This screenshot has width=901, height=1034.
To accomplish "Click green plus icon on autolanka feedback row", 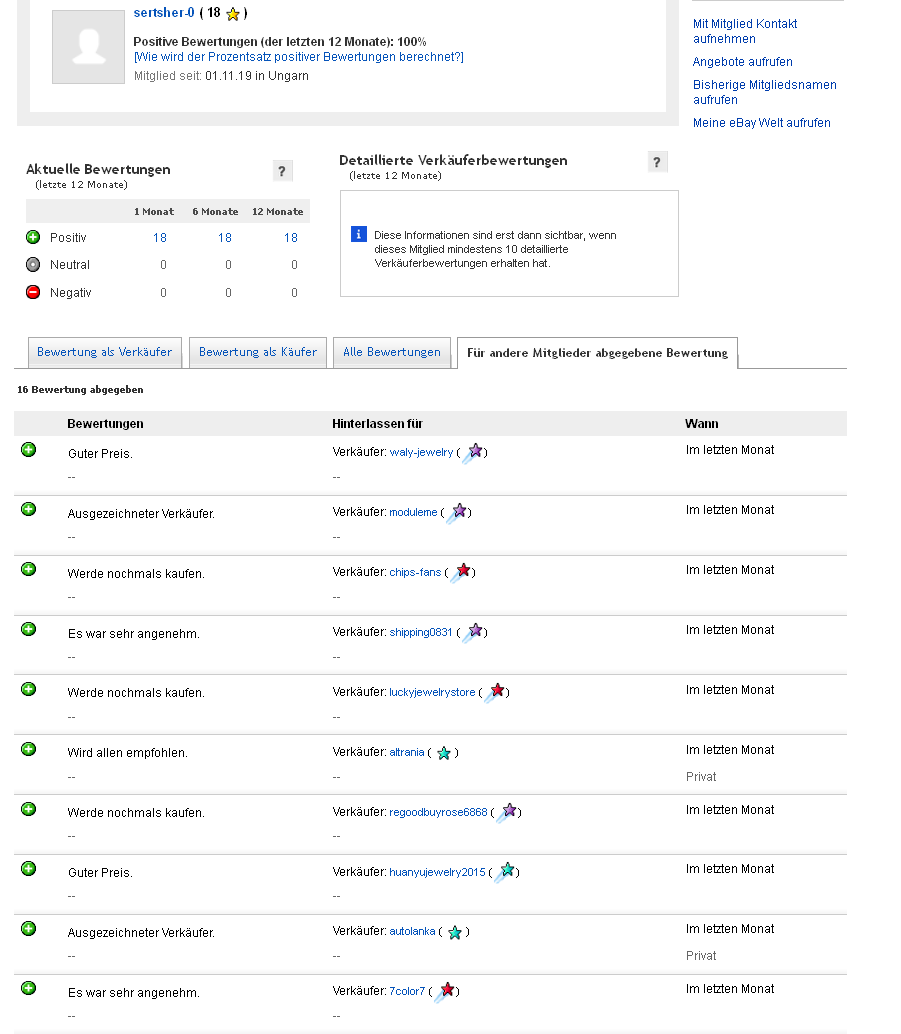I will (x=28, y=928).
